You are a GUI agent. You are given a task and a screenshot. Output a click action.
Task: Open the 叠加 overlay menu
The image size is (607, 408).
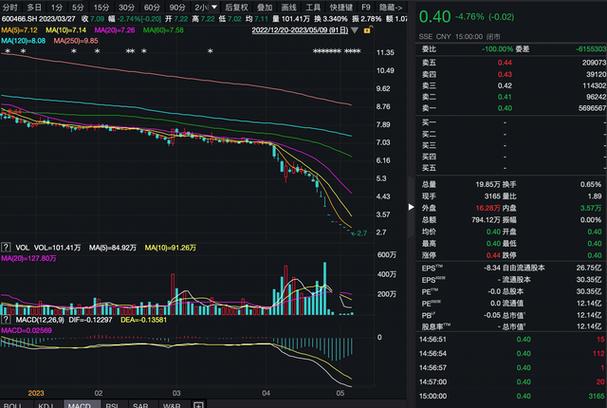pyautogui.click(x=265, y=7)
